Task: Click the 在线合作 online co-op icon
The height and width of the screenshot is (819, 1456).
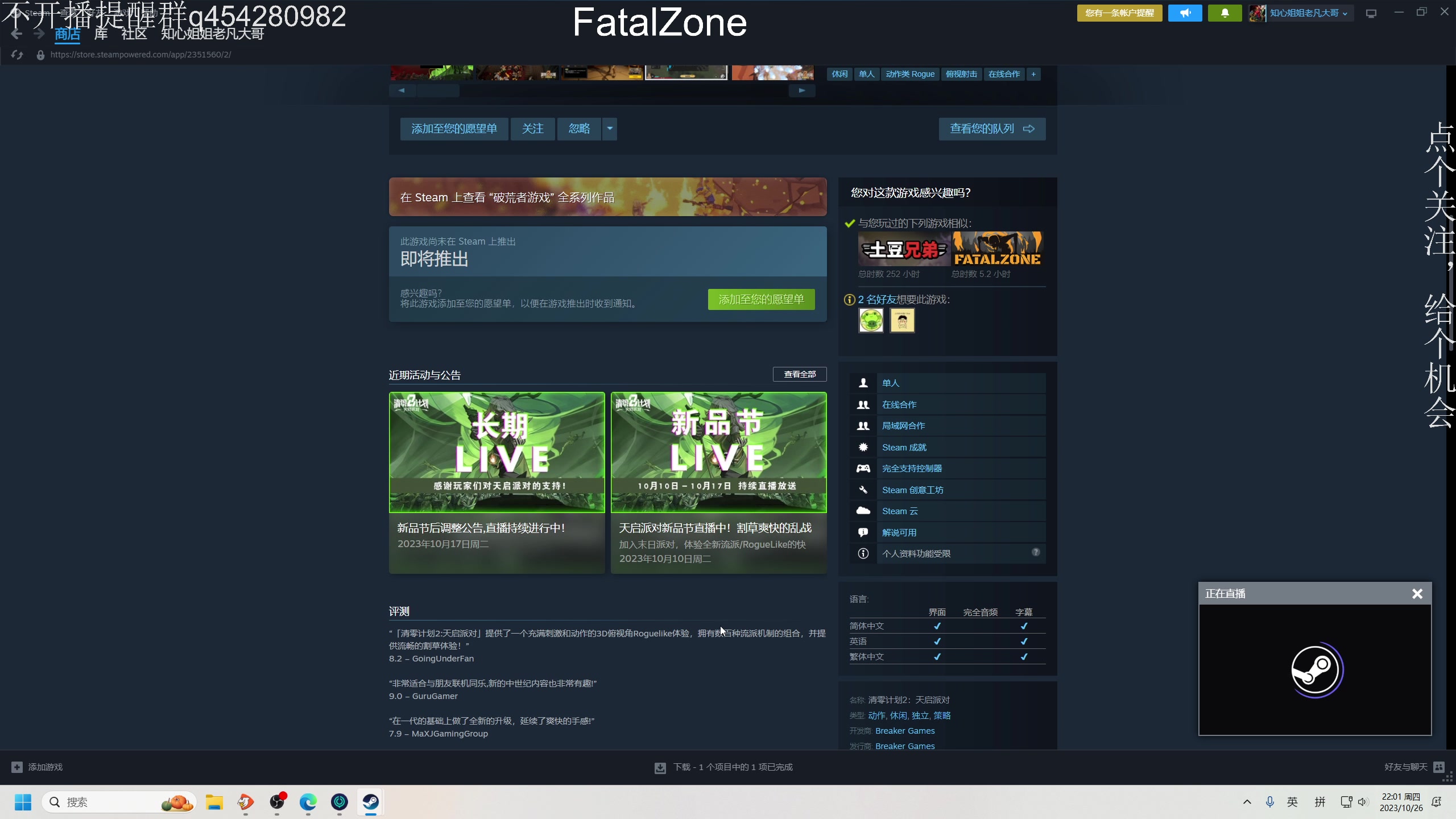Action: click(x=863, y=405)
